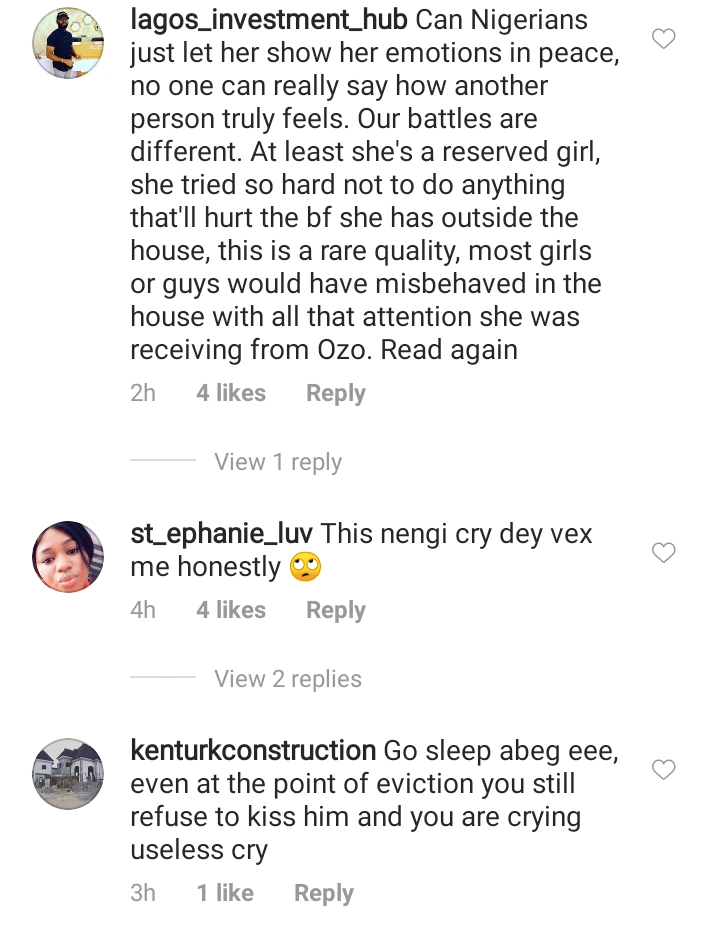Click the "3h" timestamp on third comment
This screenshot has height=936, width=720.
(x=143, y=893)
